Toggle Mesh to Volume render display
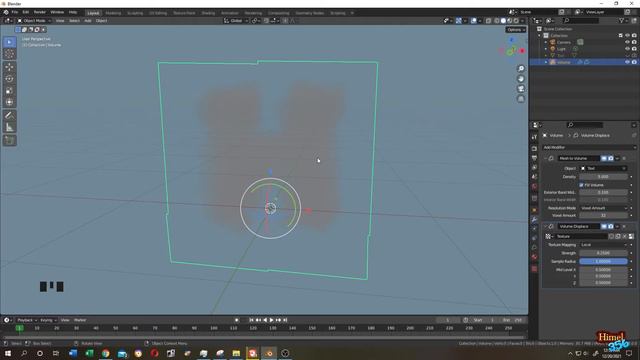 (610, 158)
